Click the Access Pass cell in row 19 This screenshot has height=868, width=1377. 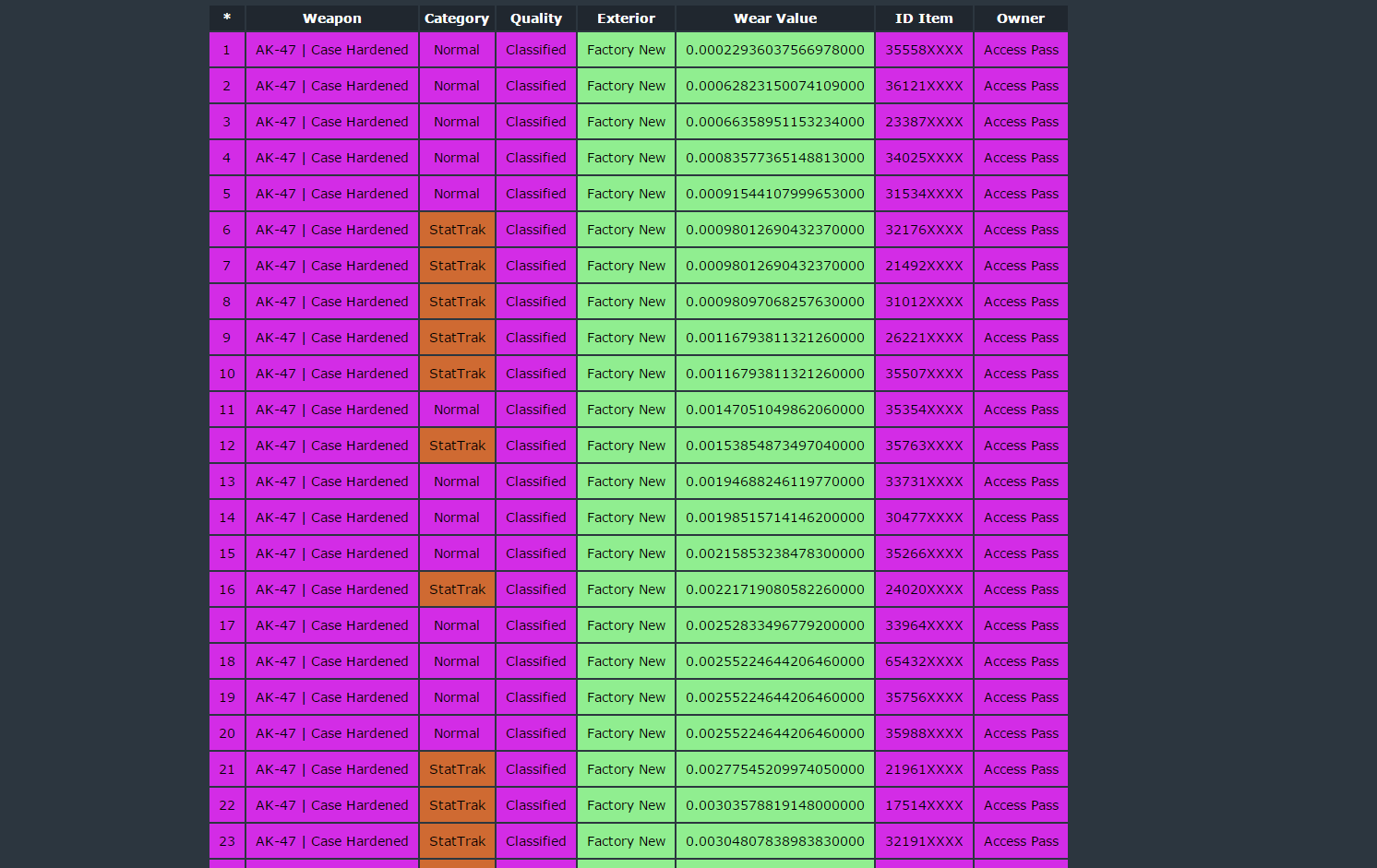click(x=1021, y=697)
